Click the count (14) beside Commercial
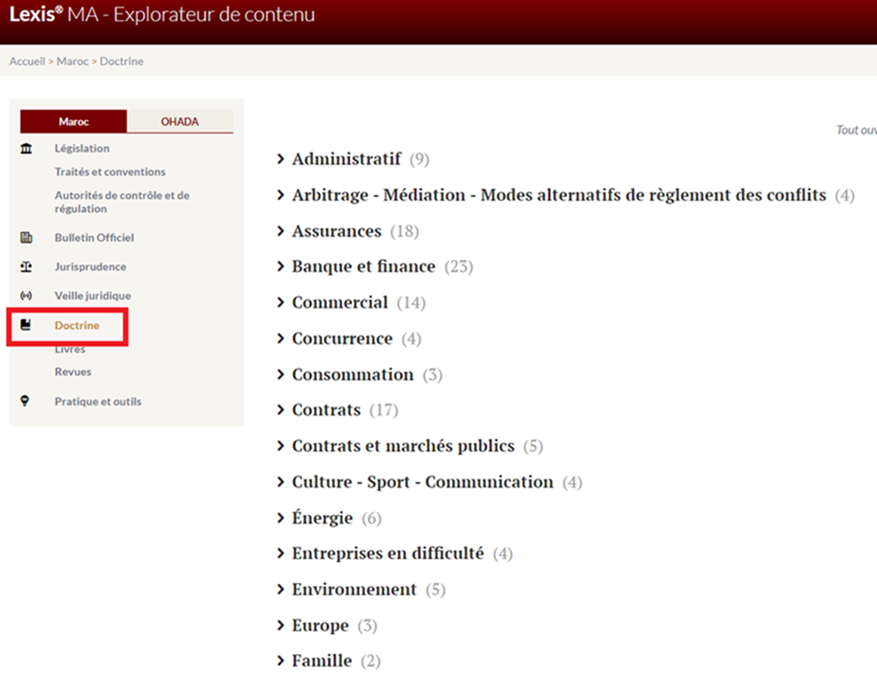877x686 pixels. tap(411, 302)
